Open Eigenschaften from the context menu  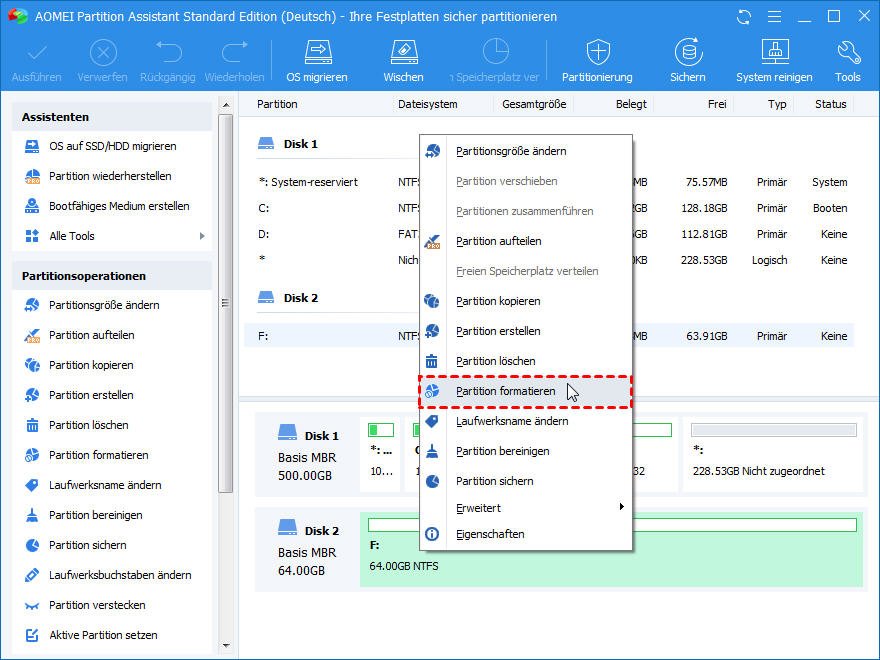(490, 534)
